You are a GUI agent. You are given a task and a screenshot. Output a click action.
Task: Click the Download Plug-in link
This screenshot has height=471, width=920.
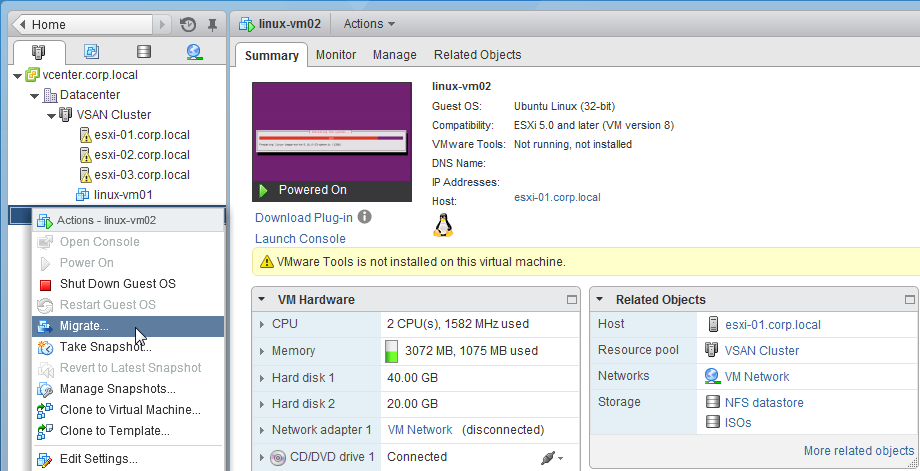304,218
